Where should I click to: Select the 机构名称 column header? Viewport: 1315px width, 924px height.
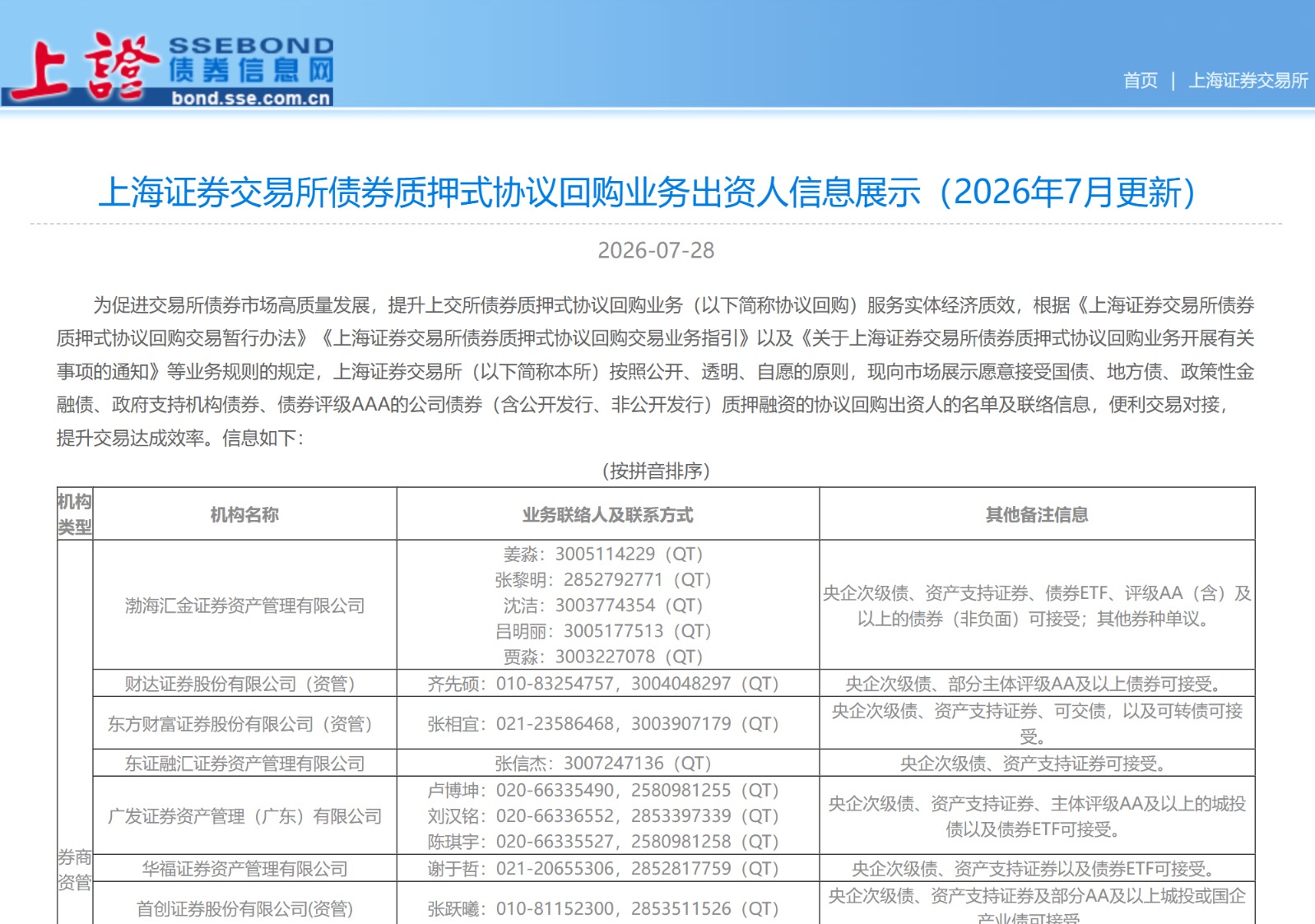[x=244, y=515]
